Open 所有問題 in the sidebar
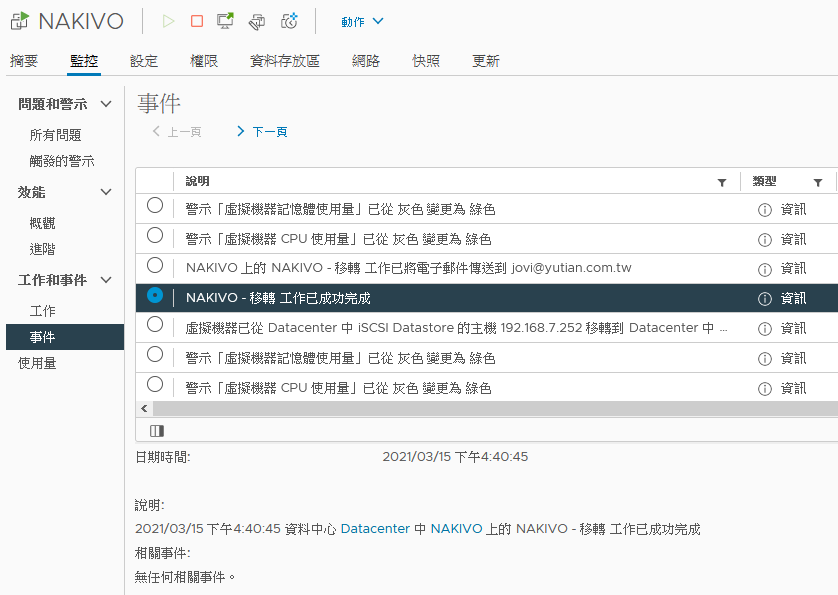 click(x=55, y=135)
